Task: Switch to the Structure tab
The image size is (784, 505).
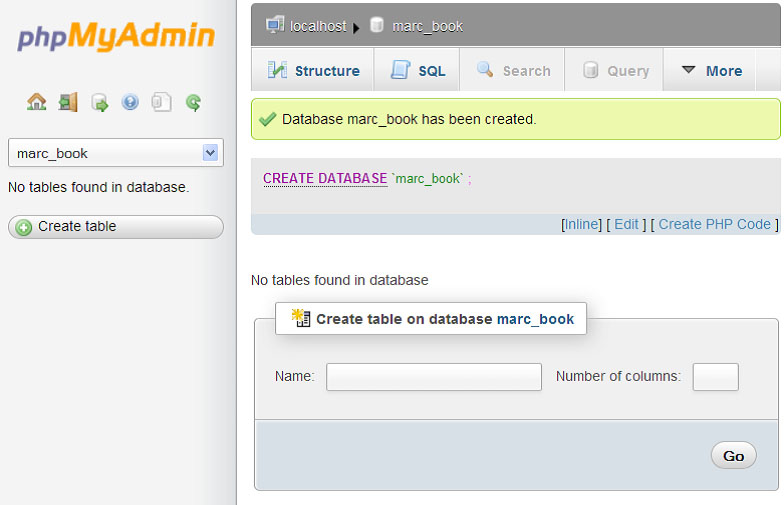Action: (x=314, y=71)
